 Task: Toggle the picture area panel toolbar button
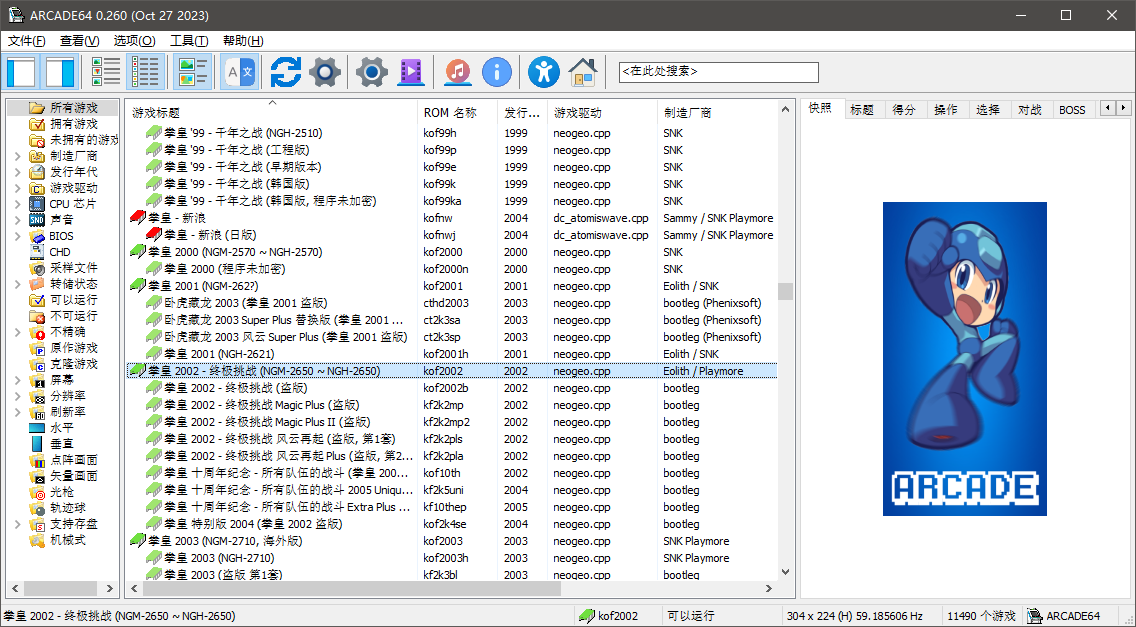coord(59,72)
